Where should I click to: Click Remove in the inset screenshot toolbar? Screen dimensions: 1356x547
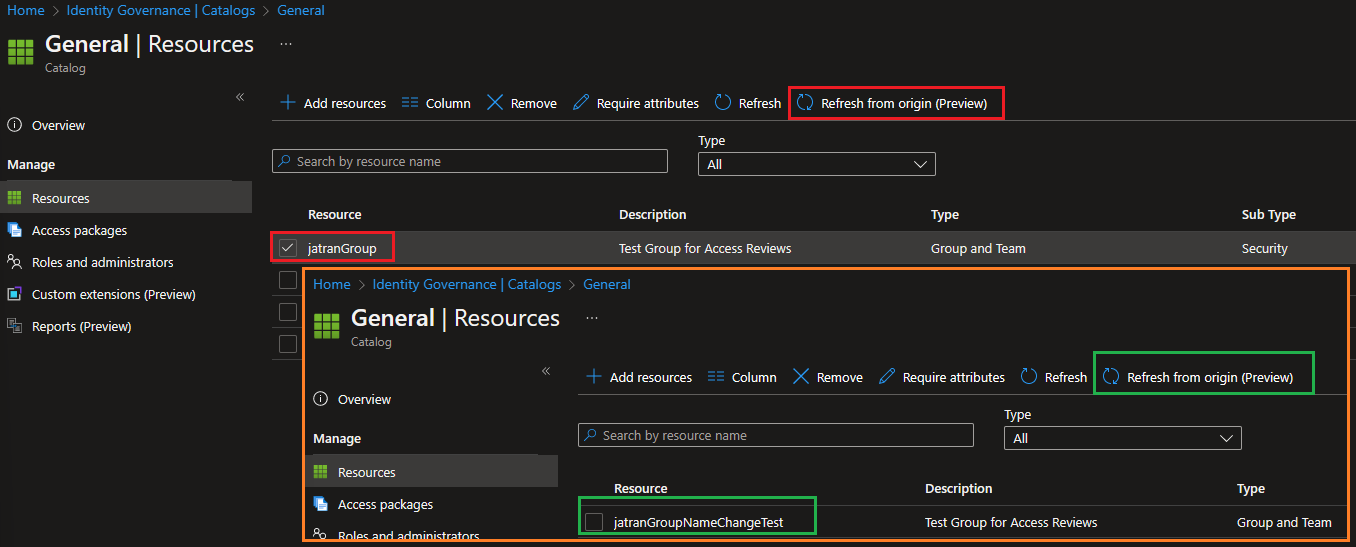(827, 377)
